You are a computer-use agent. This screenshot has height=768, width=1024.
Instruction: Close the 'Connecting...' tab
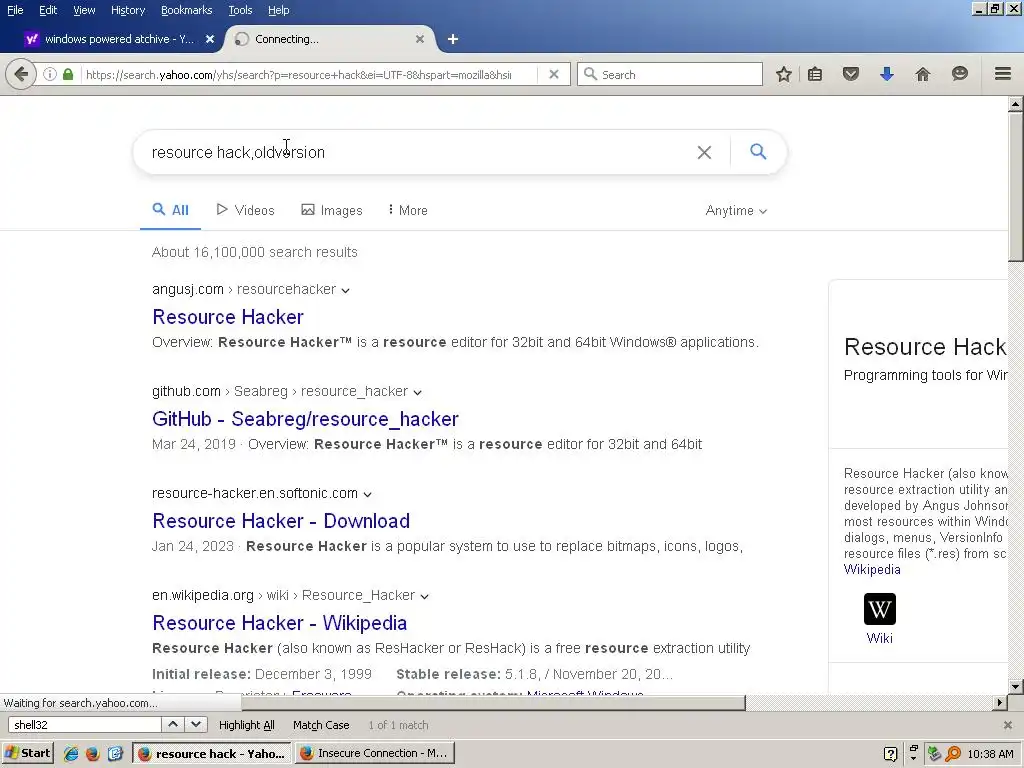click(420, 39)
